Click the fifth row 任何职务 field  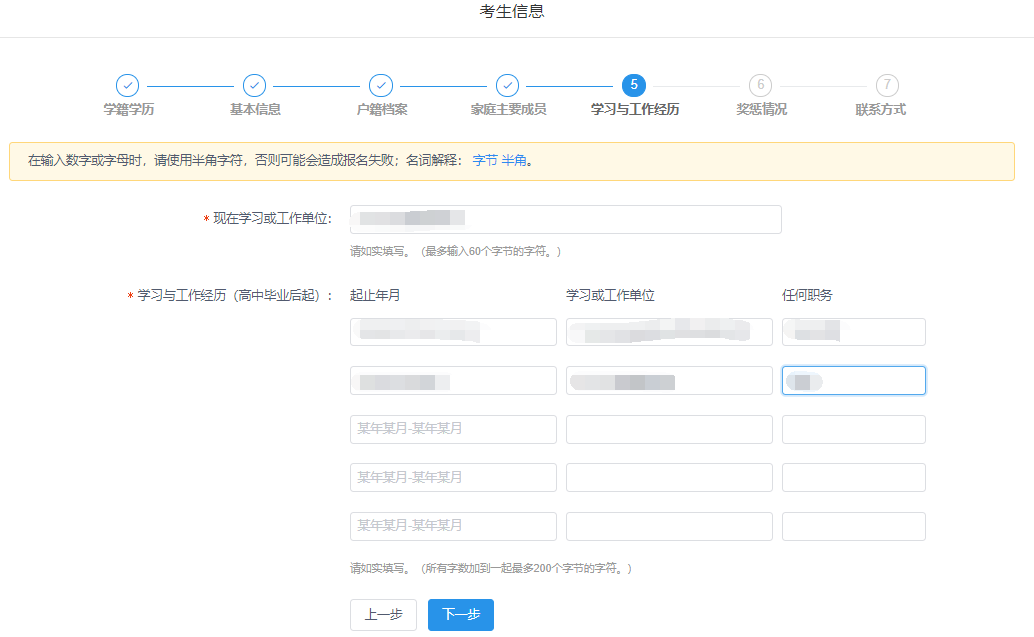[853, 526]
